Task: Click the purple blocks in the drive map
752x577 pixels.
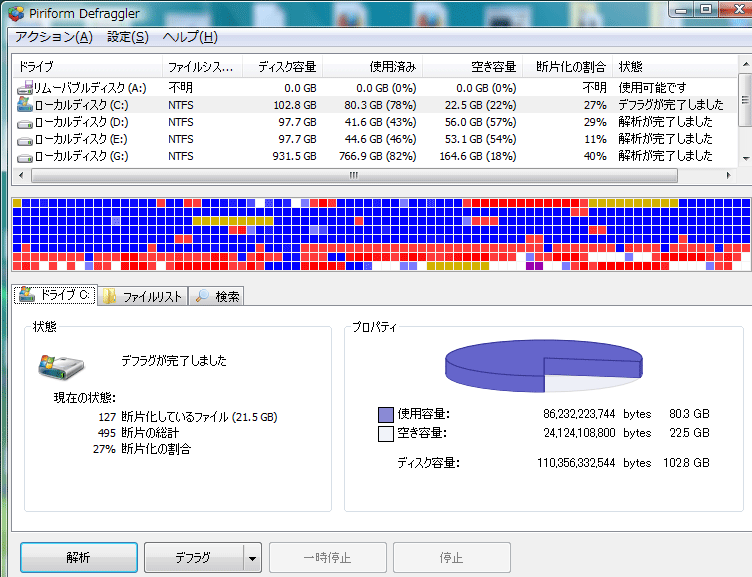Action: coord(534,266)
